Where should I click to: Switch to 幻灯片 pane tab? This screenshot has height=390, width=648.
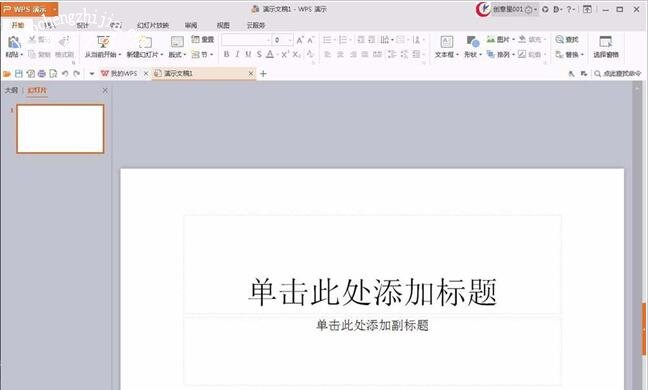tap(37, 90)
